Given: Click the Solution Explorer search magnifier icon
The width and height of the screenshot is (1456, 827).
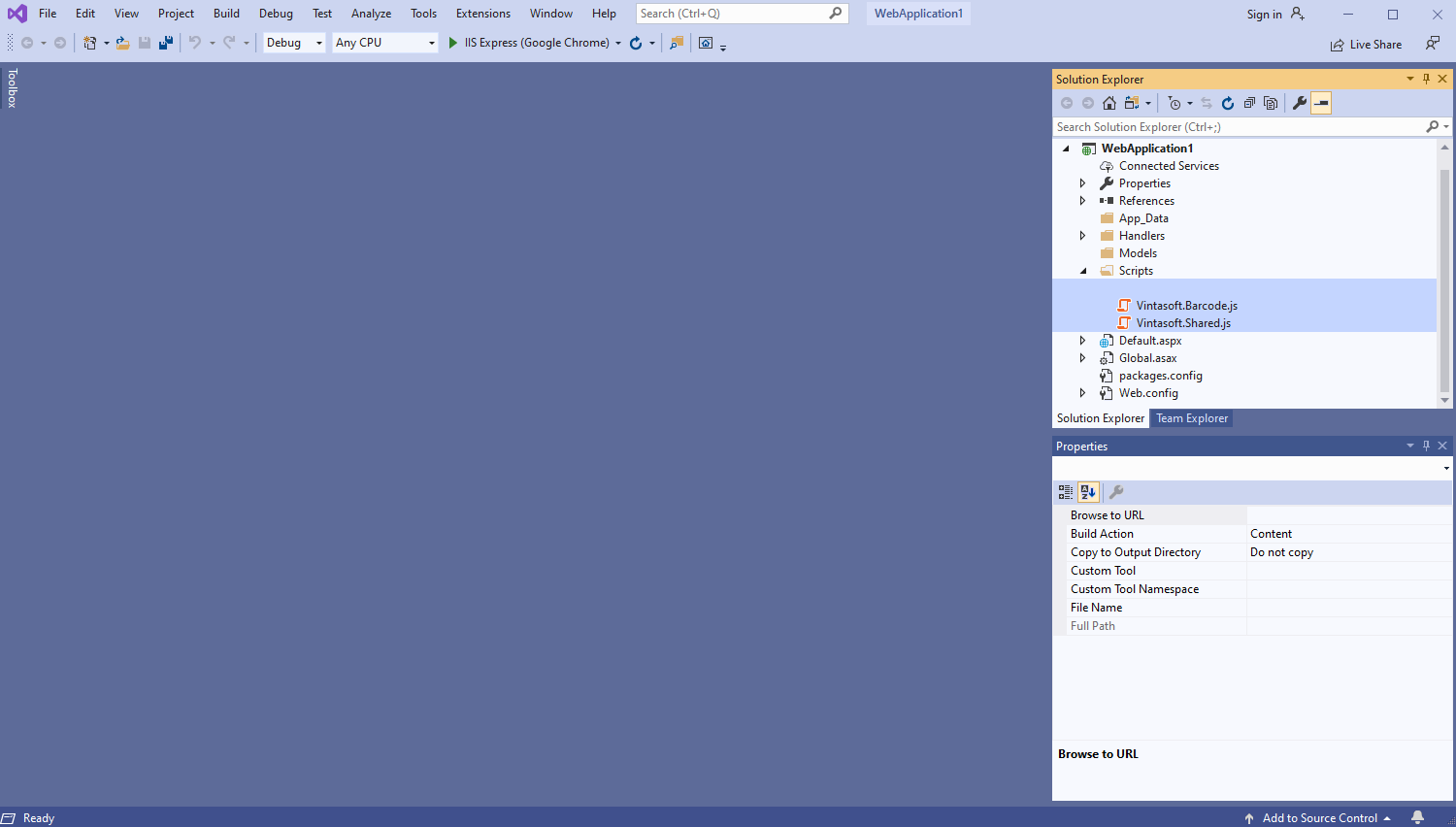Looking at the screenshot, I should click(1433, 127).
